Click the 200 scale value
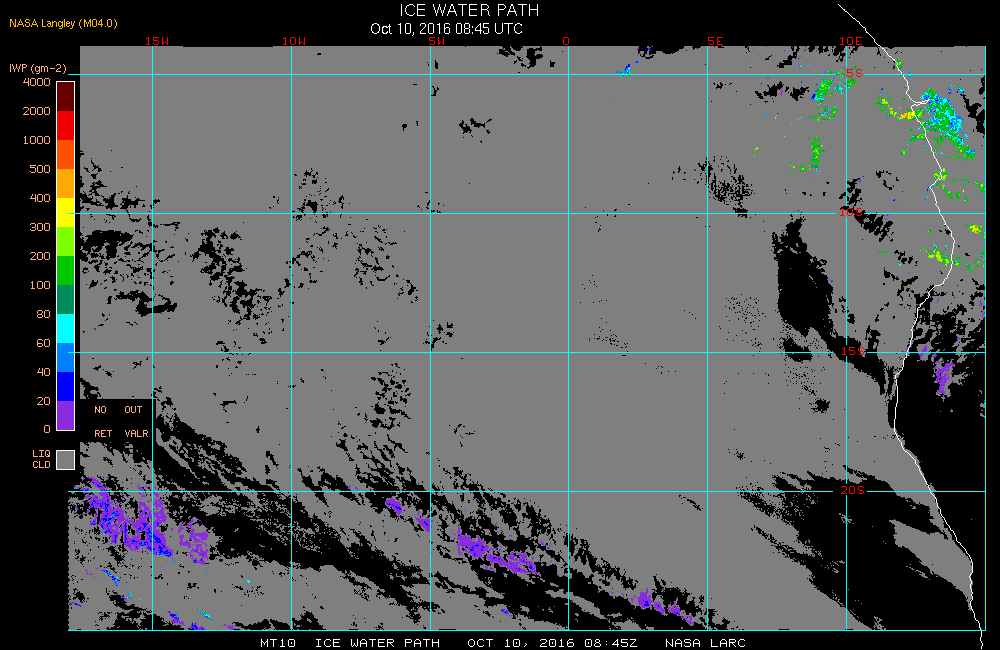 click(x=40, y=256)
